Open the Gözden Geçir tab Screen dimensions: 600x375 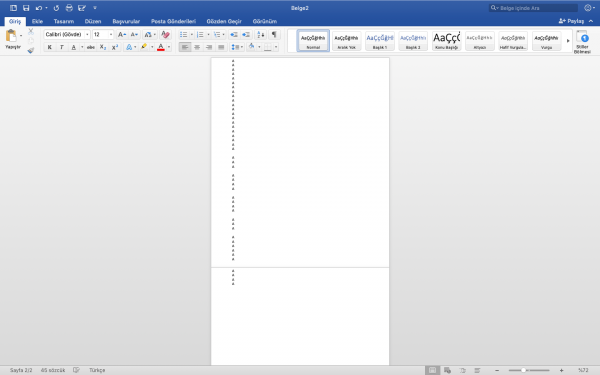224,21
